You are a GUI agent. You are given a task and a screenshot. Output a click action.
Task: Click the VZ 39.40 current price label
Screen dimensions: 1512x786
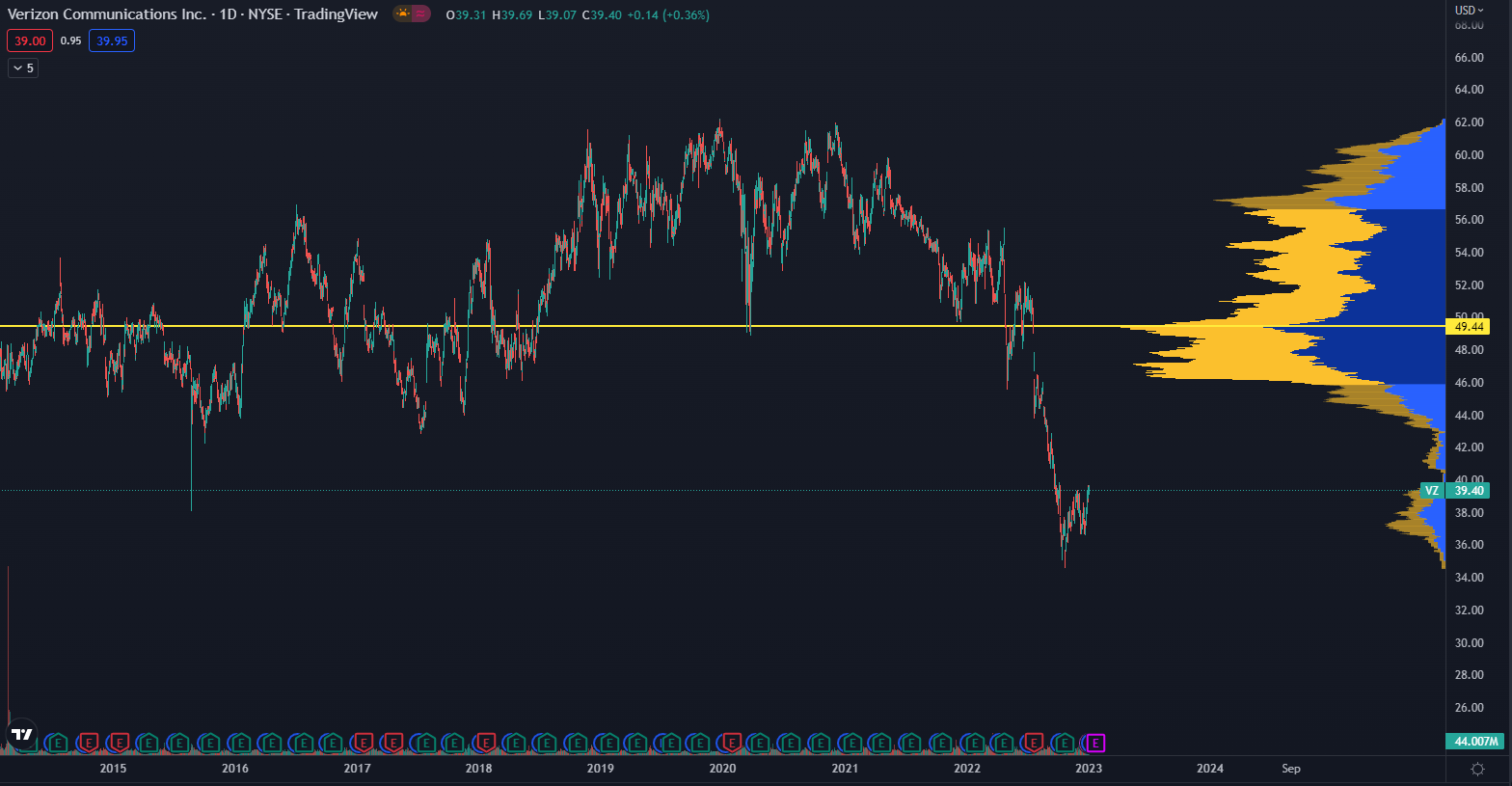1456,491
